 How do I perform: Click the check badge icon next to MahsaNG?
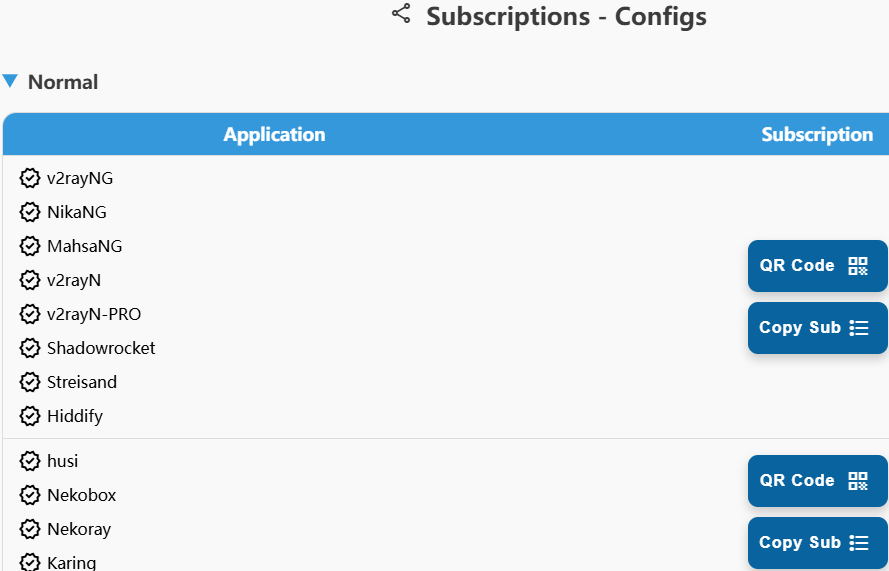click(x=30, y=247)
